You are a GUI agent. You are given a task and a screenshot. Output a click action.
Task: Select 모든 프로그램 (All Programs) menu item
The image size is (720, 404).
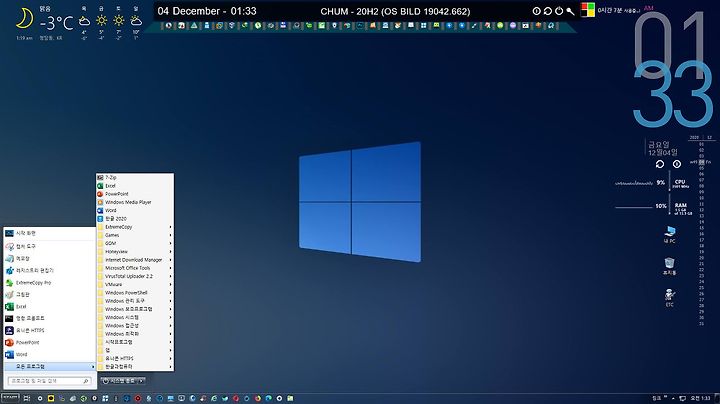pos(50,366)
